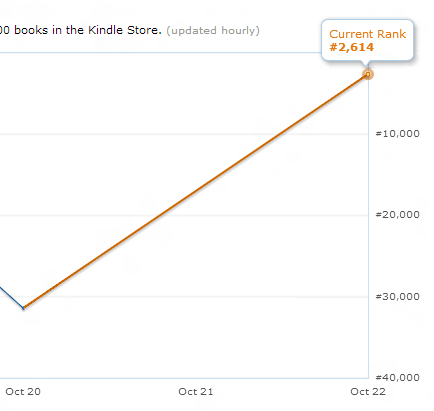Click the blue declining line segment
This screenshot has width=434, height=411.
11,297
